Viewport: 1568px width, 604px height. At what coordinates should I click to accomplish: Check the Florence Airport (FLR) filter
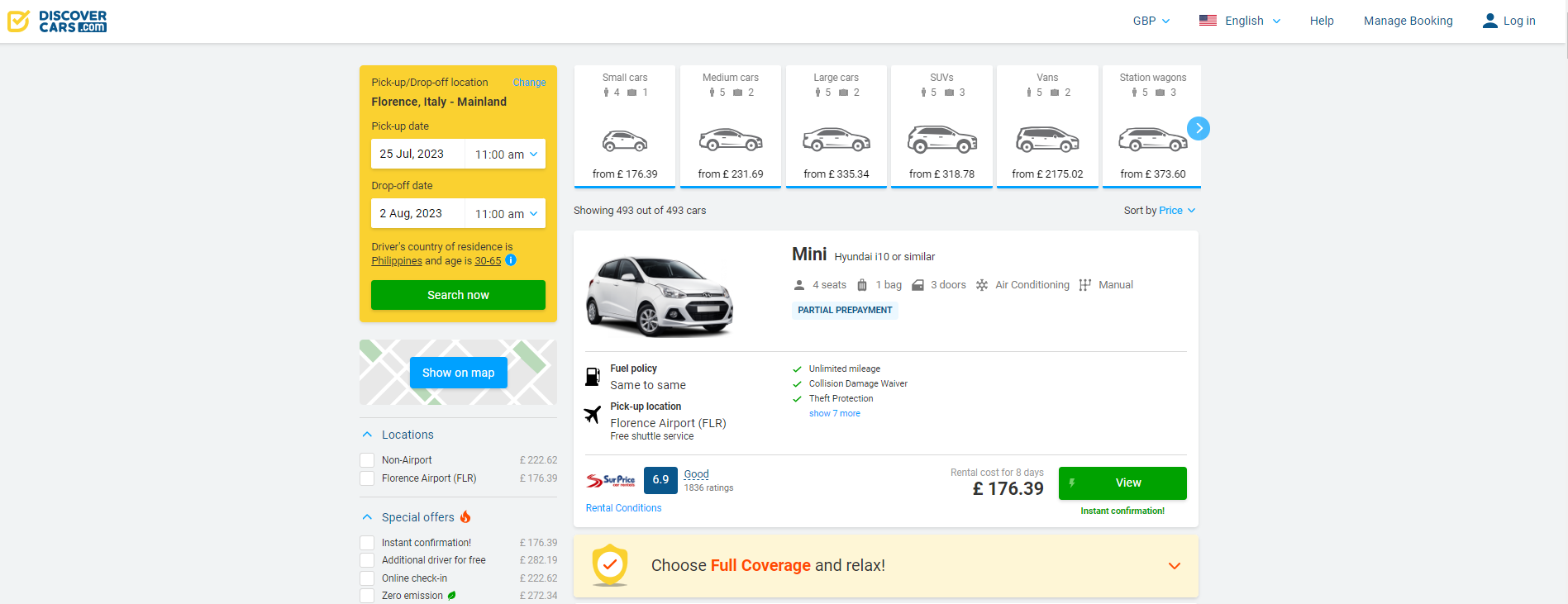367,478
